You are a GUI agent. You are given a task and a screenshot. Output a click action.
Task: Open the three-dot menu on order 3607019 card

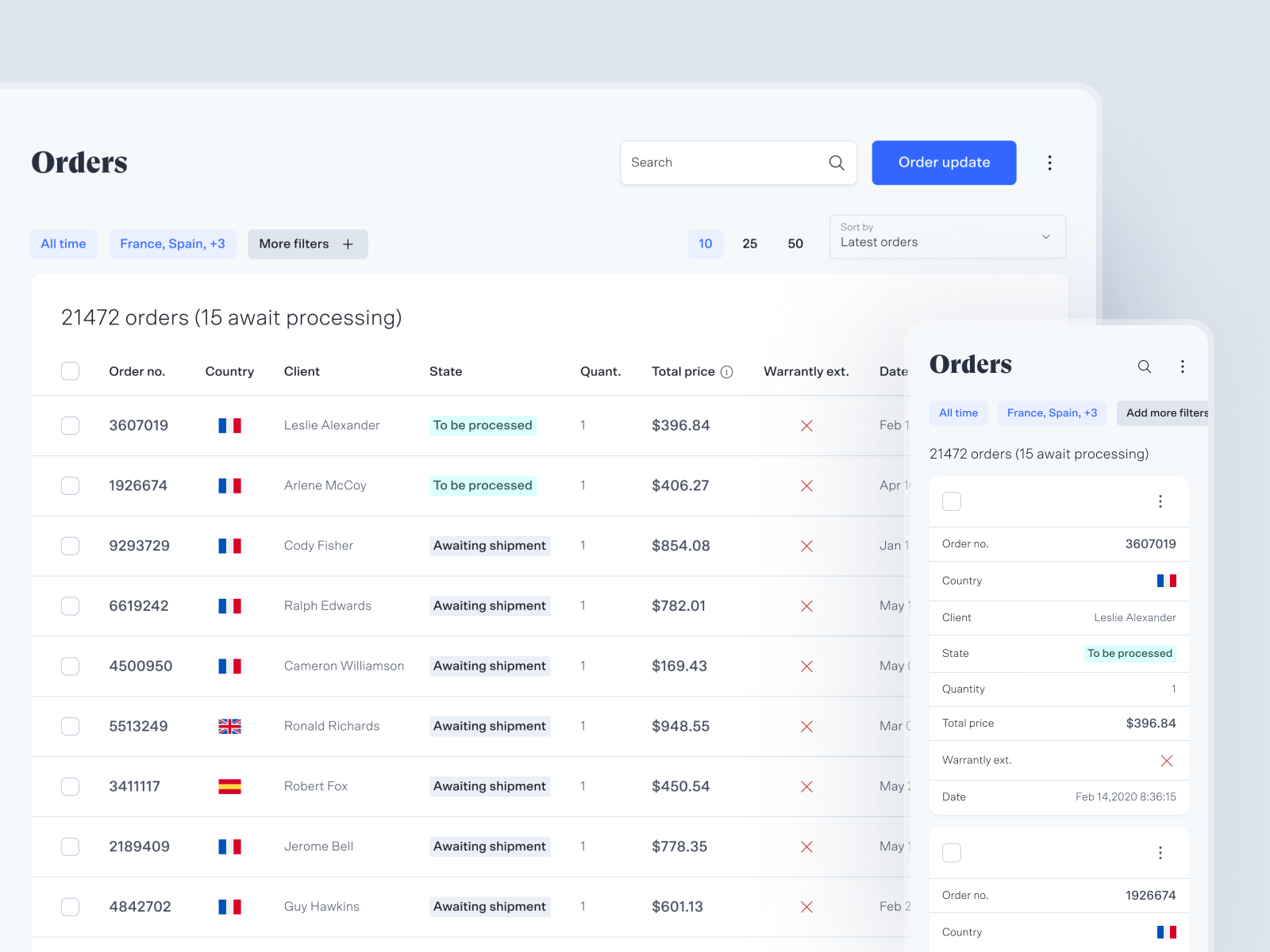[x=1160, y=501]
